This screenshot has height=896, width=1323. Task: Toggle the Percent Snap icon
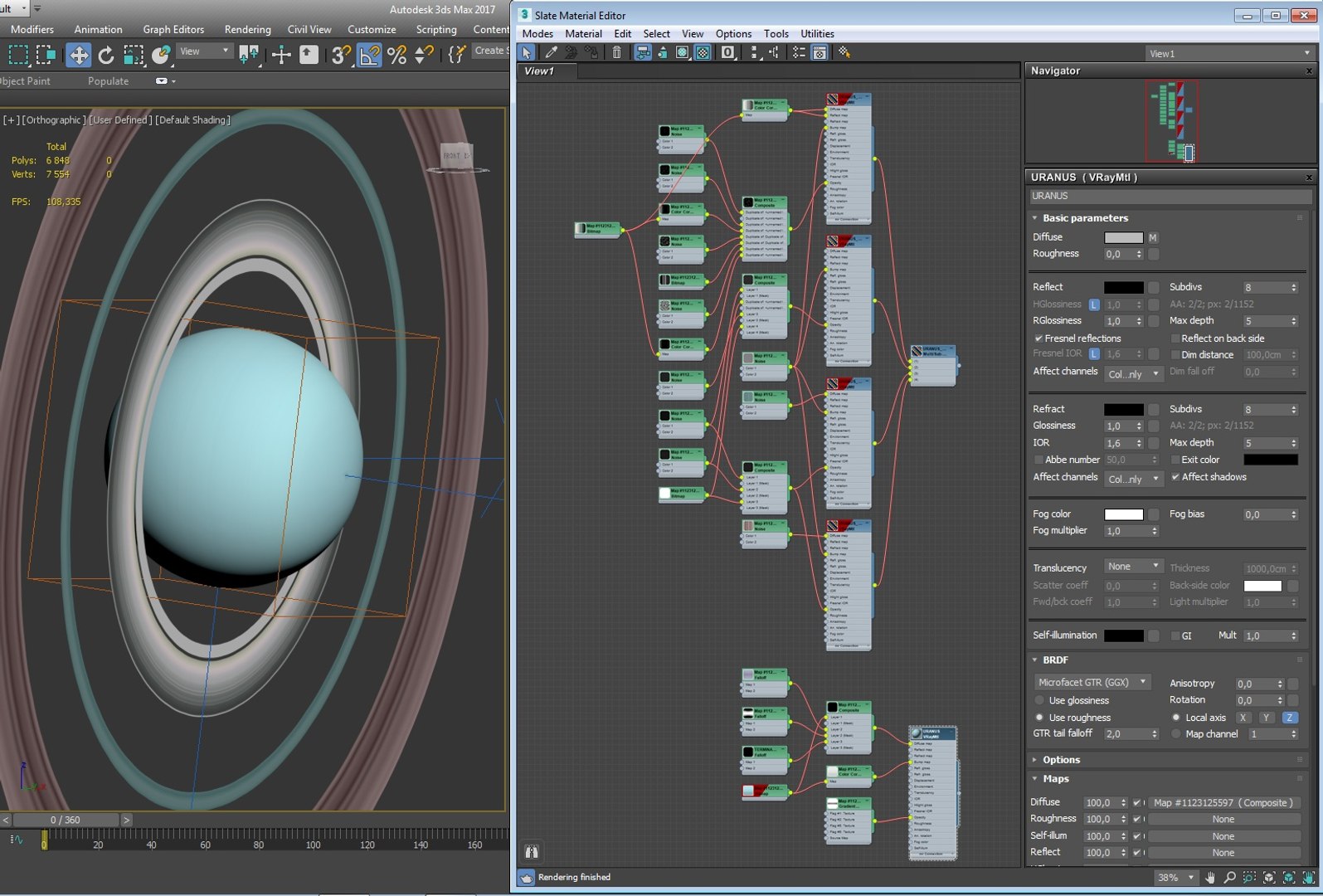pos(396,55)
